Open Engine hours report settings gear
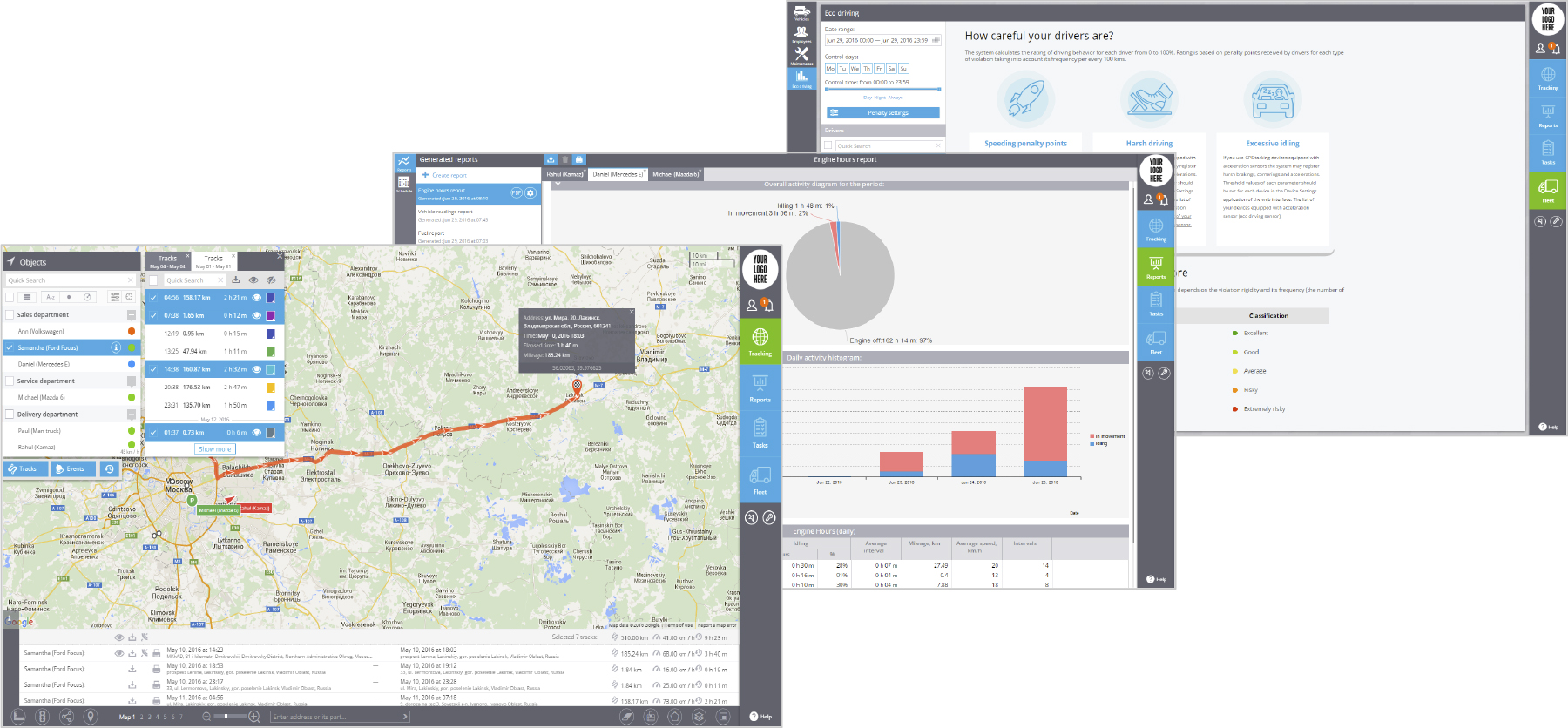 click(530, 193)
